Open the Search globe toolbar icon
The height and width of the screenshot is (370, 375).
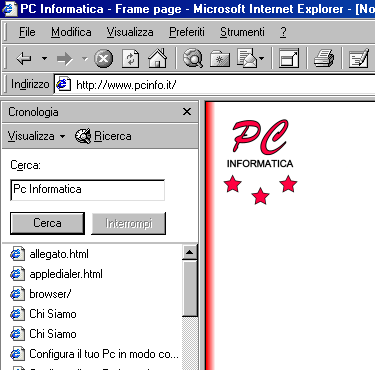pos(193,58)
